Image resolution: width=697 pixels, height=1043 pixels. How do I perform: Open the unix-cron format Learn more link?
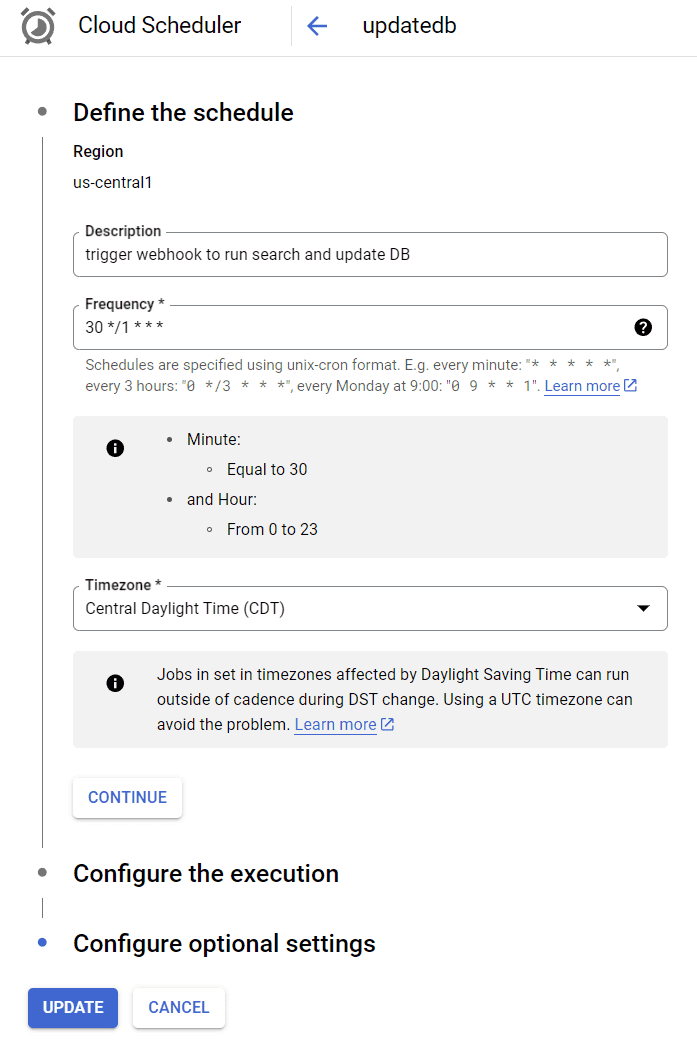tap(582, 386)
